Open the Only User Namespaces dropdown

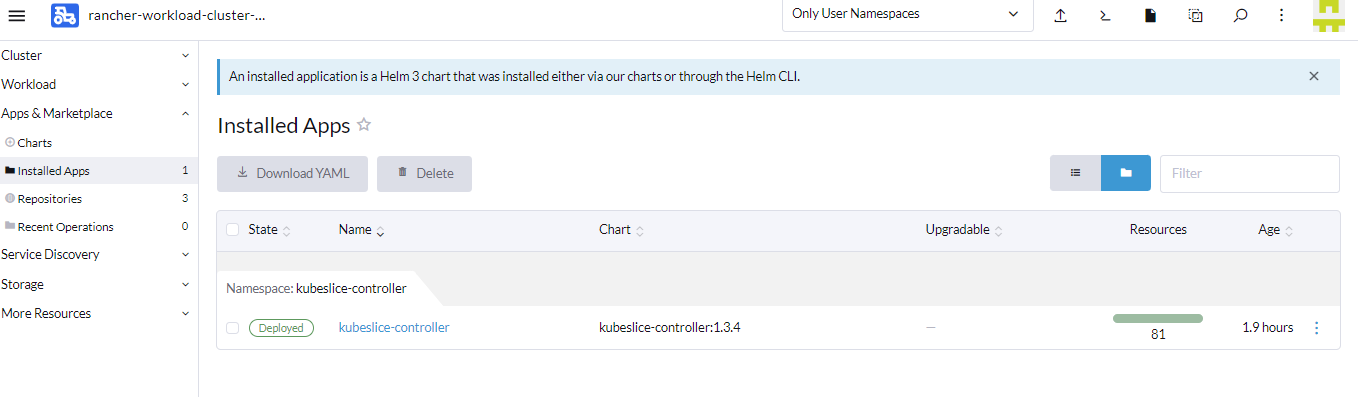(907, 15)
